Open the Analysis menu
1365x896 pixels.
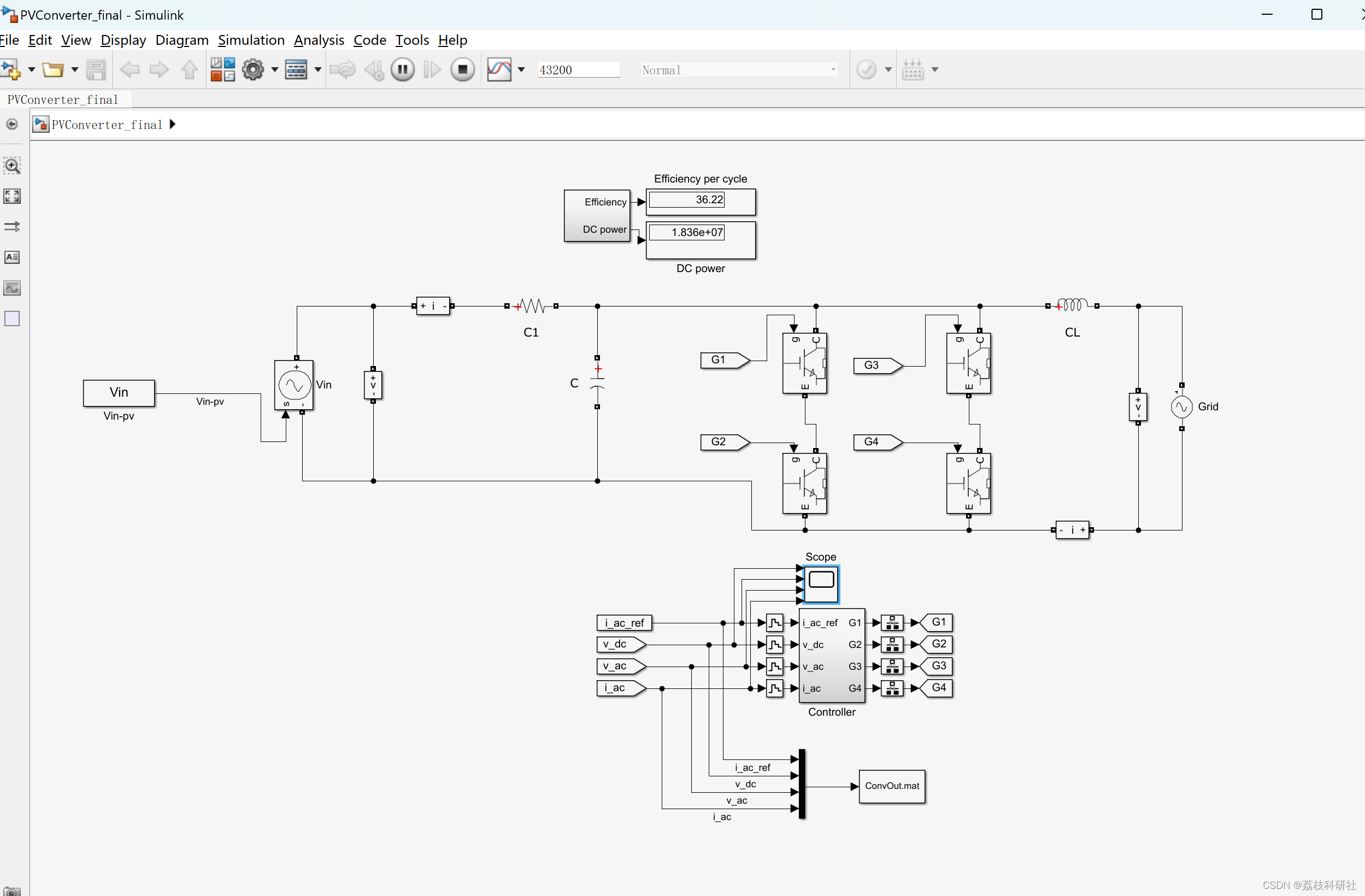point(319,40)
